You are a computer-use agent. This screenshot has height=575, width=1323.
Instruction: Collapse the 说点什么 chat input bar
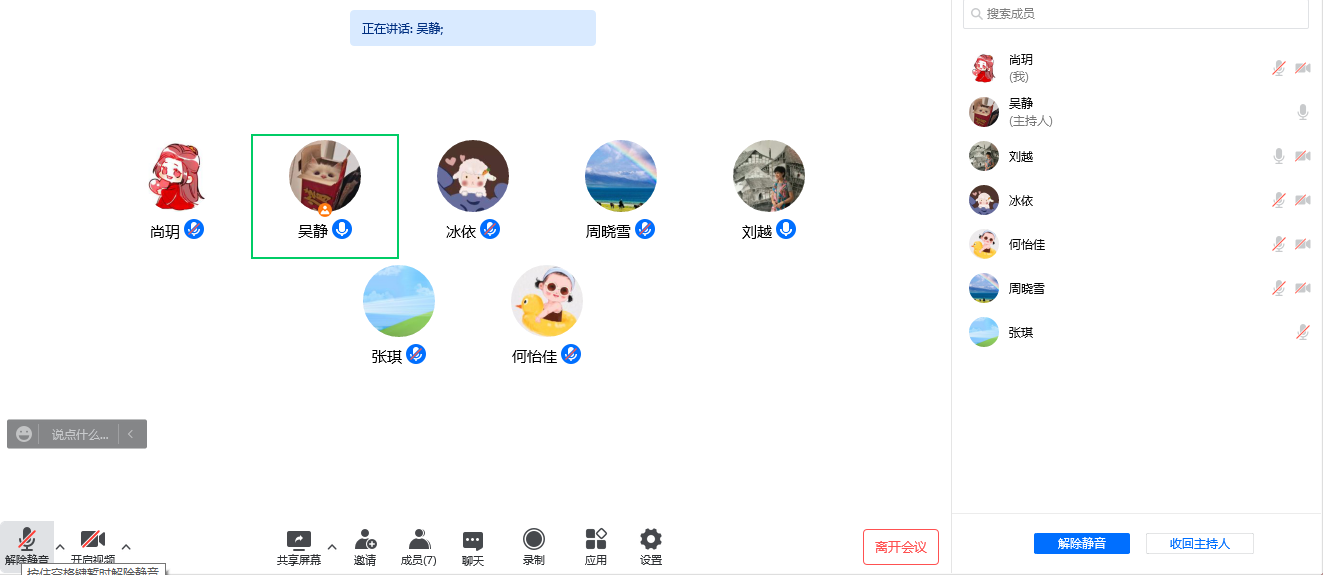[130, 434]
